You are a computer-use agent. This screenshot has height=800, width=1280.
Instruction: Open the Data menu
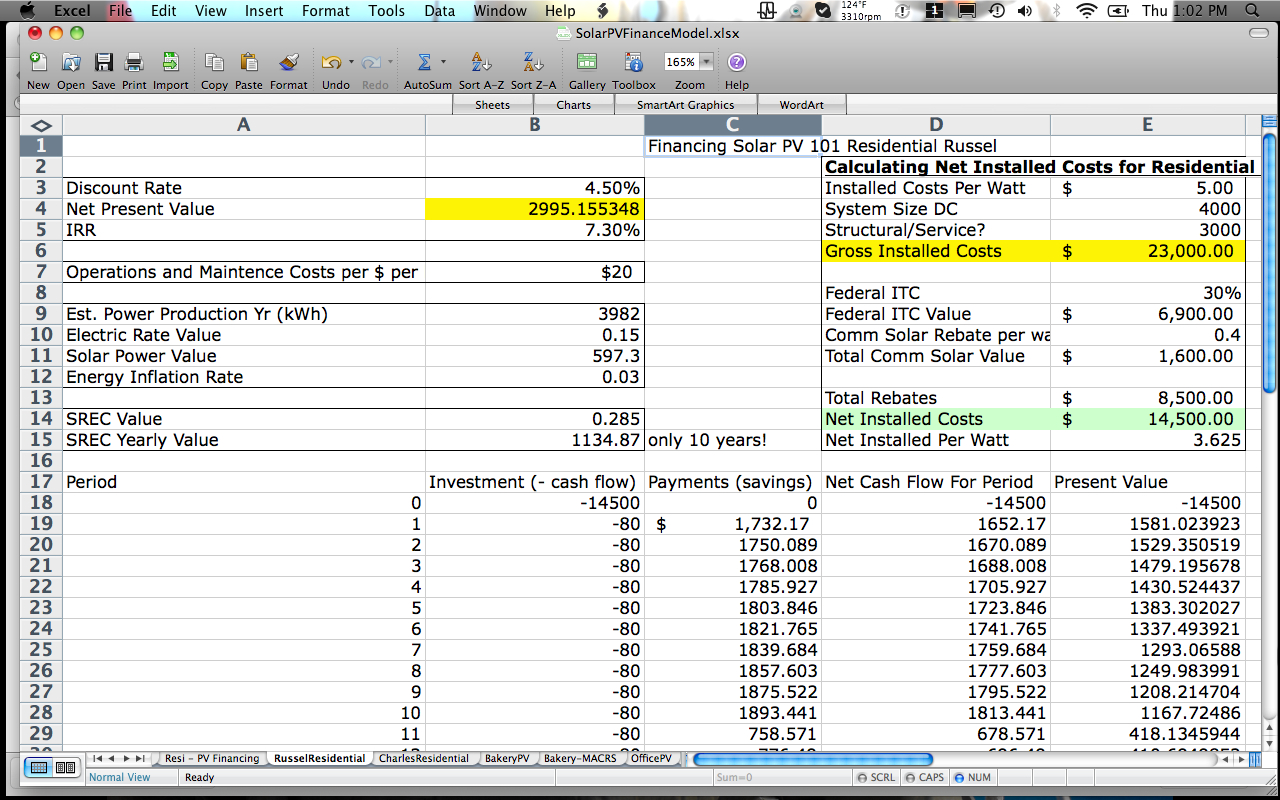click(x=439, y=11)
